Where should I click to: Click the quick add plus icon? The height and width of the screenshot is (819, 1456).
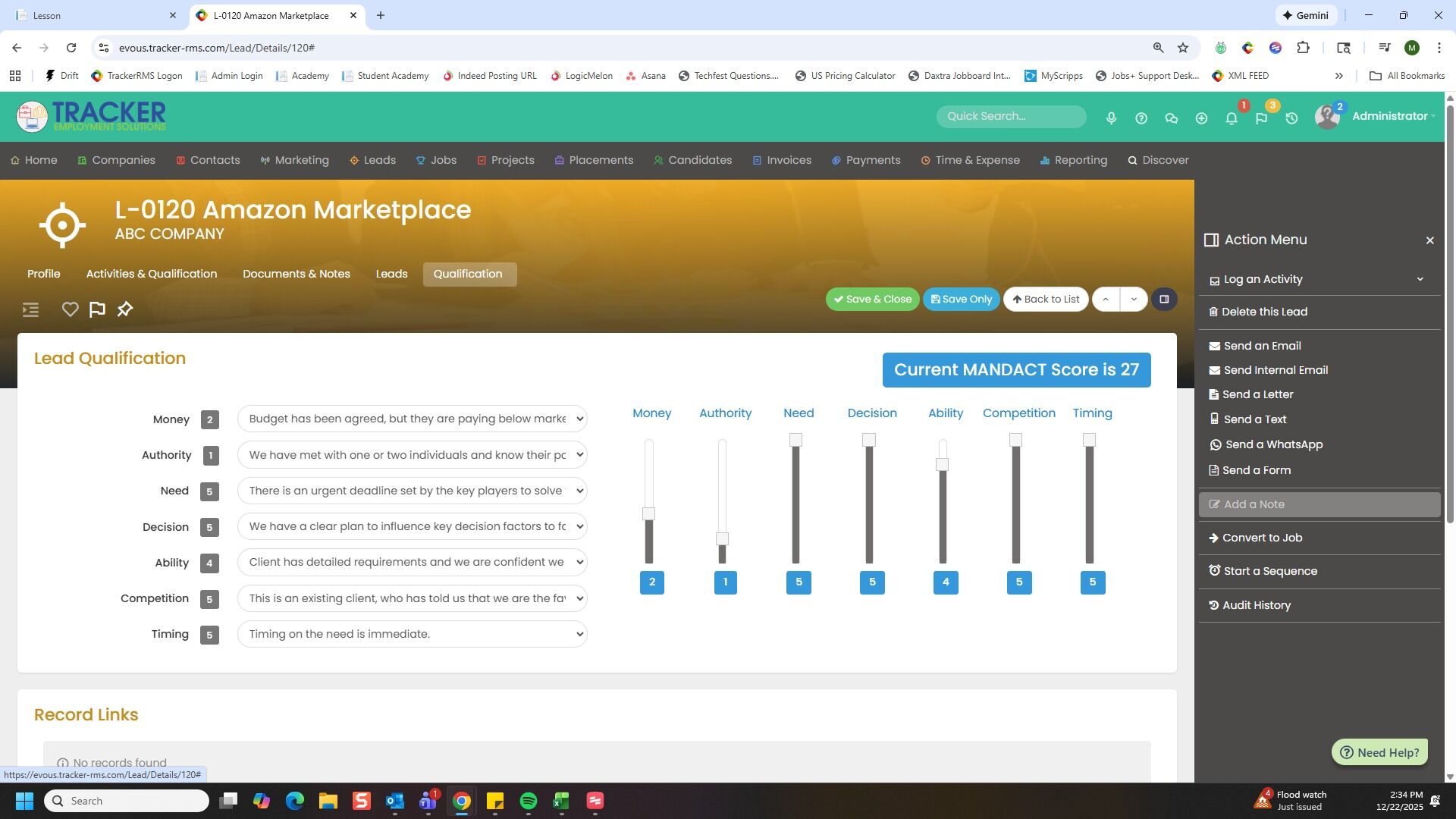point(1201,118)
